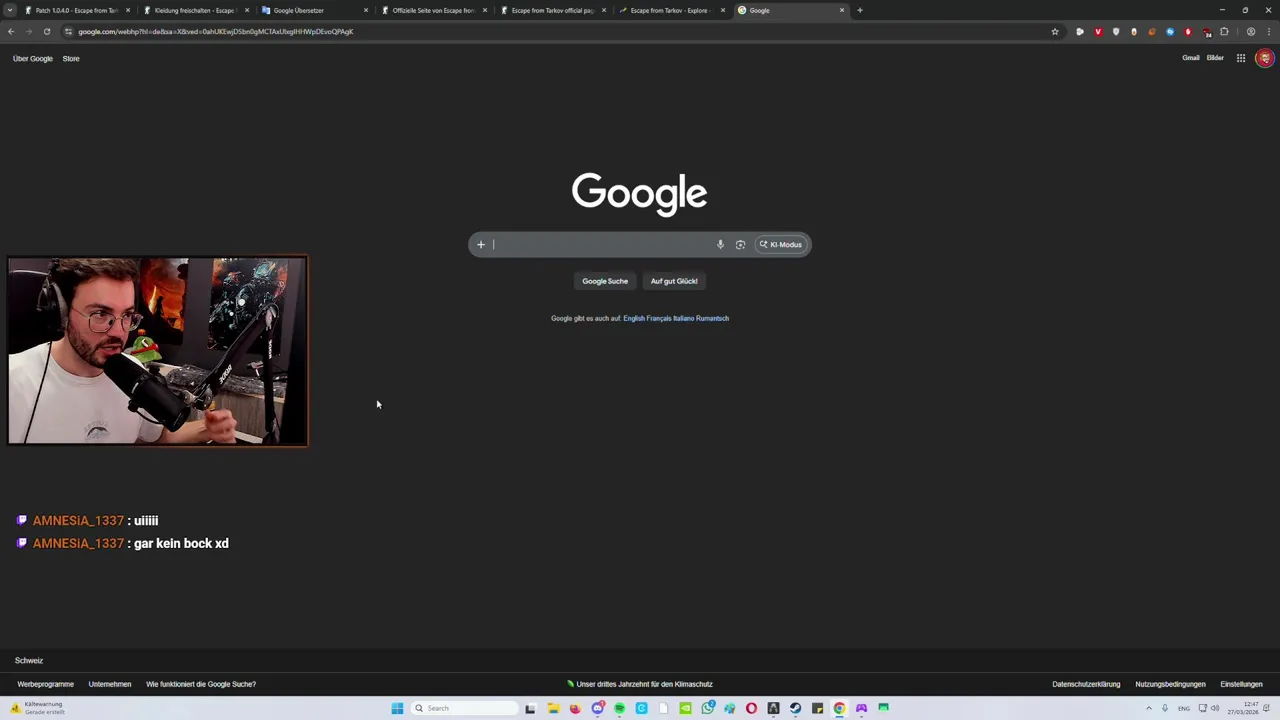
Task: View site information icon in address bar
Action: click(68, 31)
